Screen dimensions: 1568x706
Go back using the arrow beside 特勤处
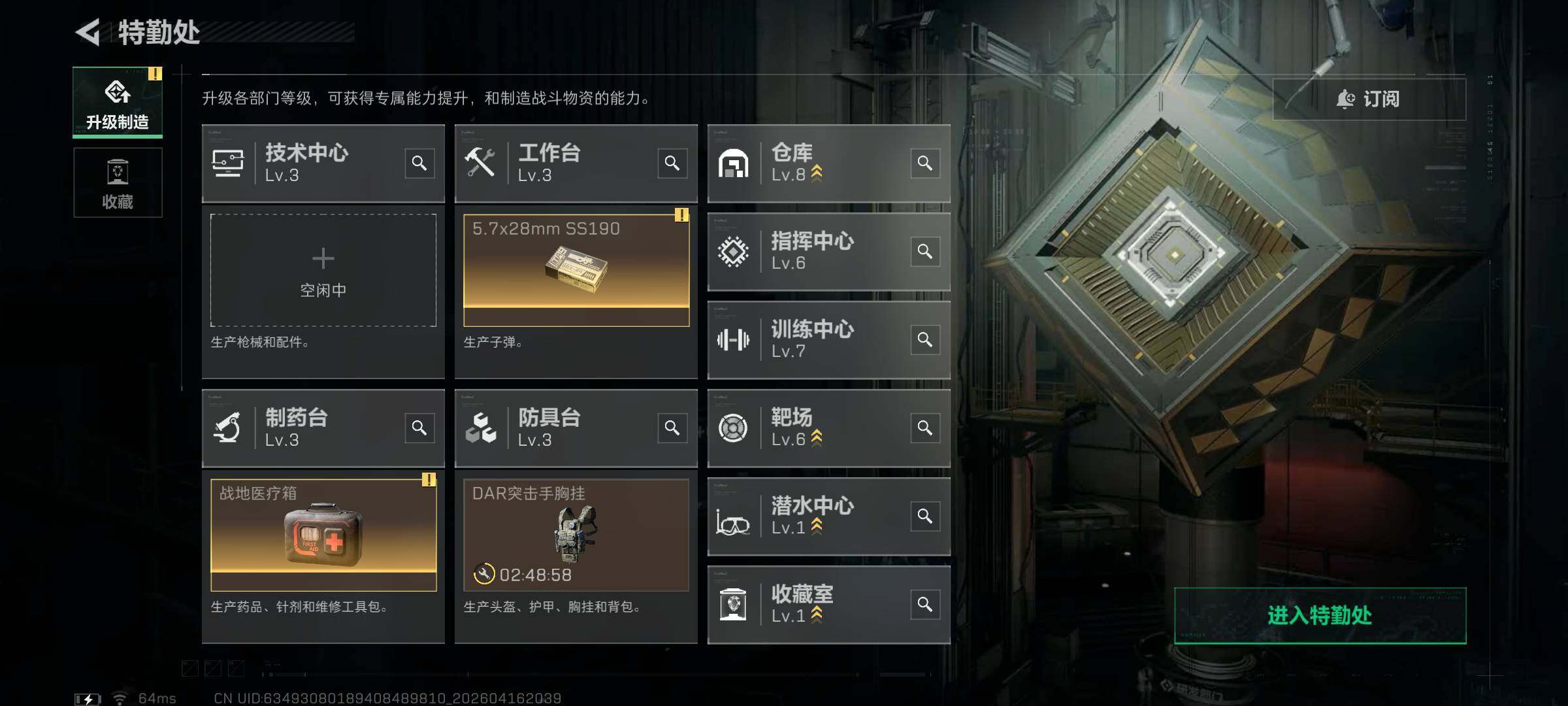[x=88, y=32]
